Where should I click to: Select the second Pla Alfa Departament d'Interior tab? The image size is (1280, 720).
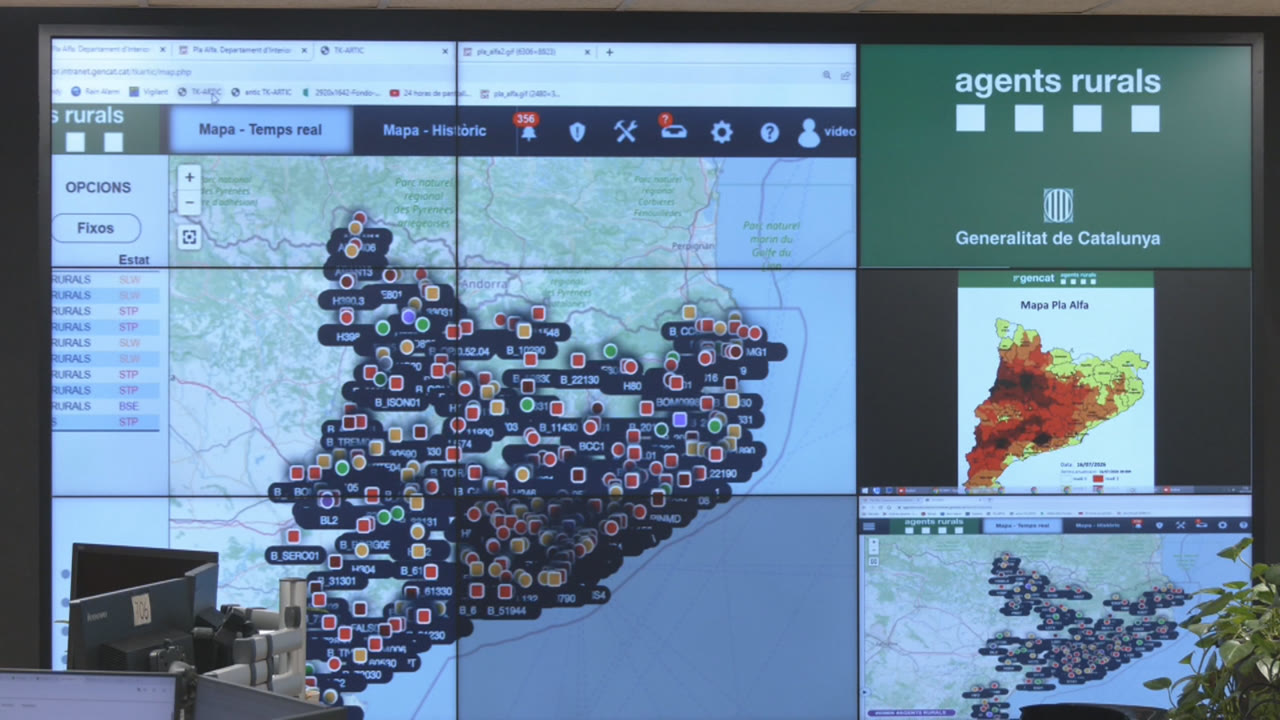(240, 50)
